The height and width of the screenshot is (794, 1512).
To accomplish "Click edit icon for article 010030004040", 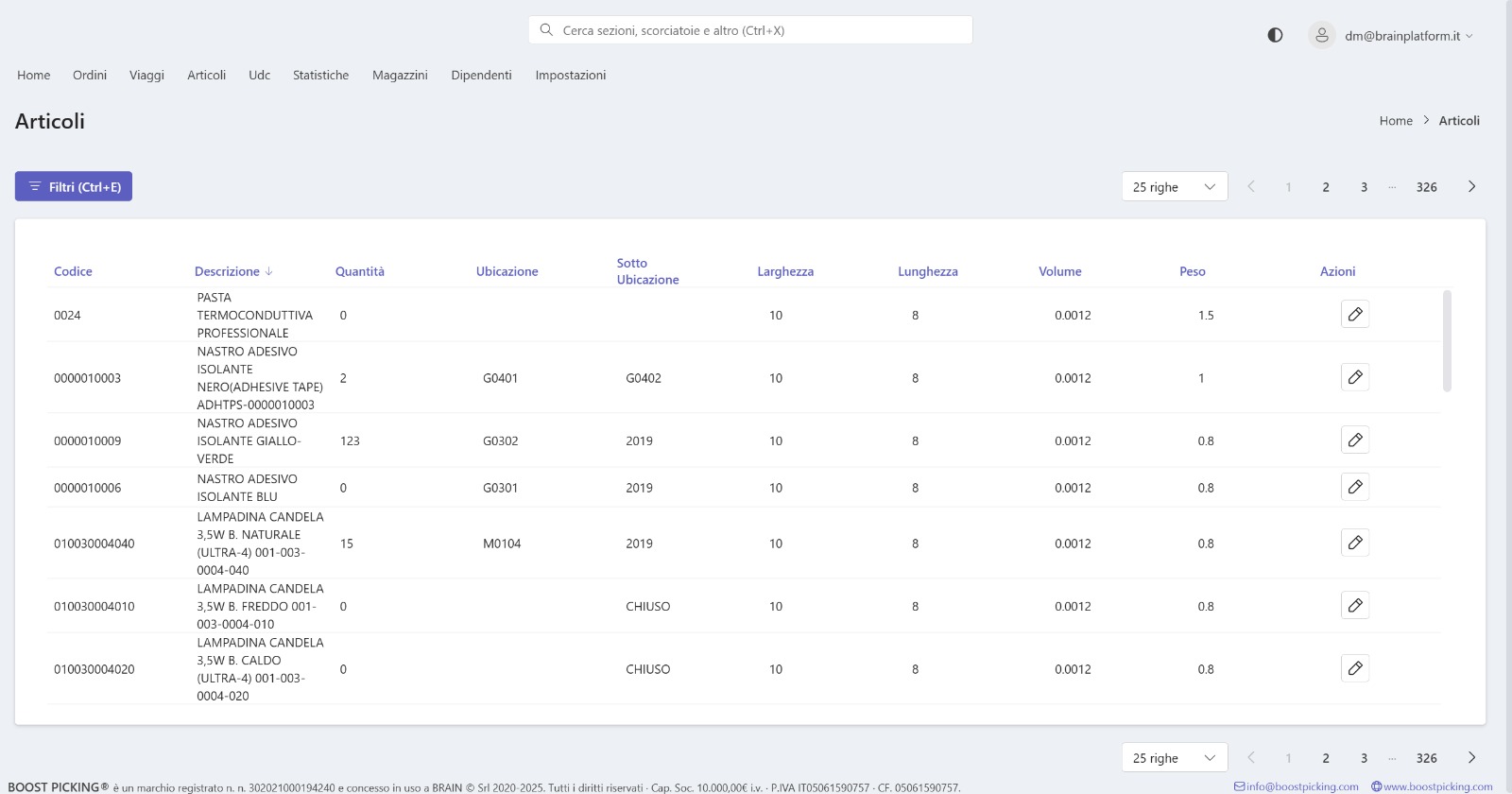I will coord(1354,543).
